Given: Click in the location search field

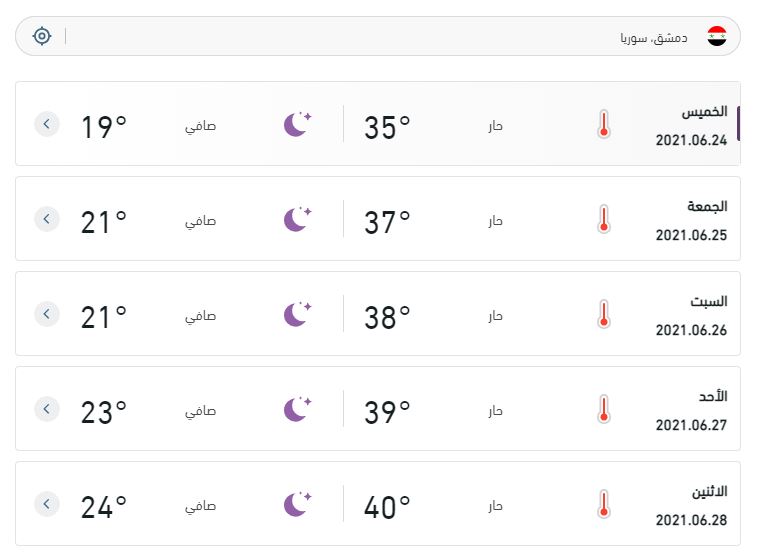Looking at the screenshot, I should [378, 36].
